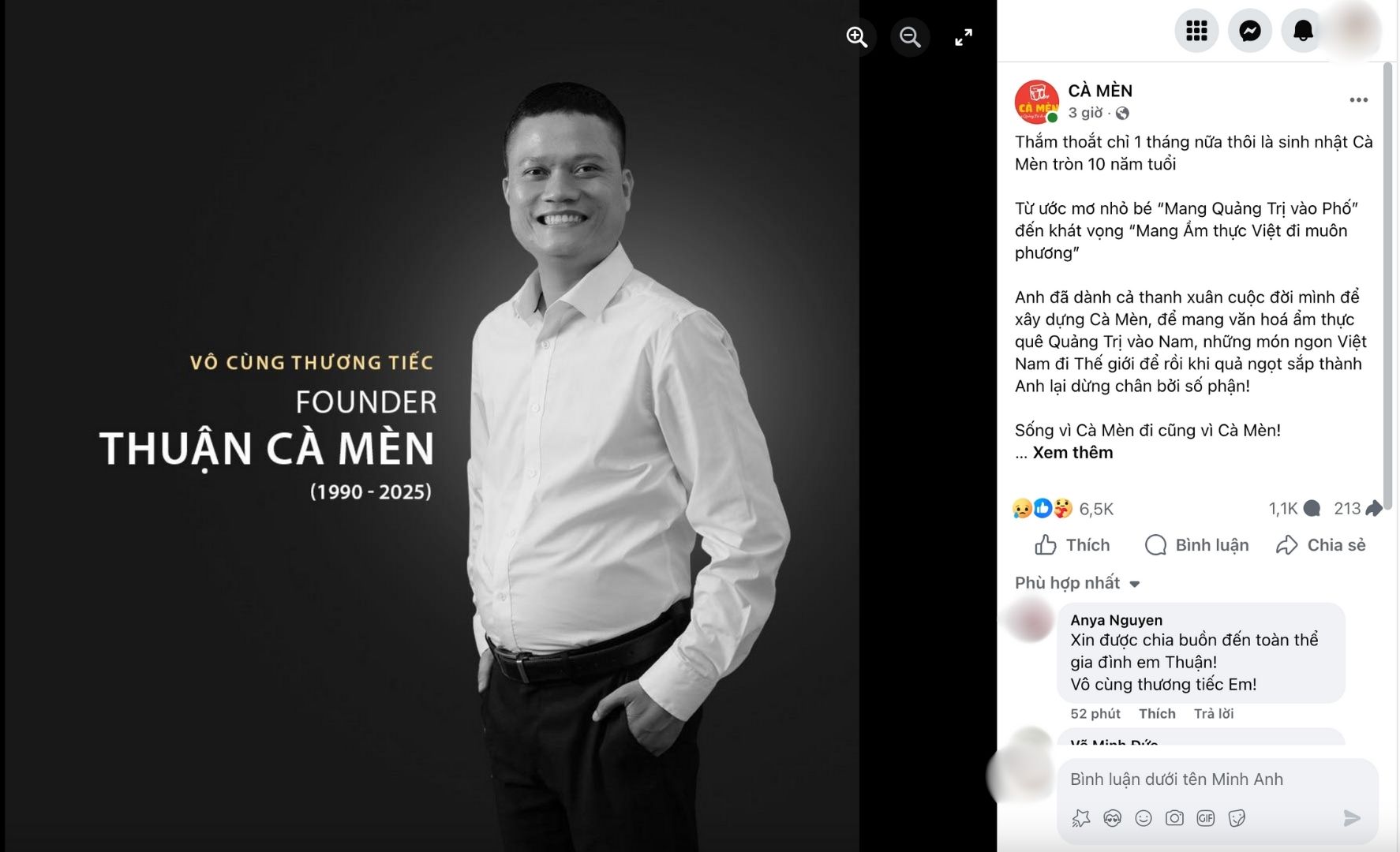Viewport: 1400px width, 852px height.
Task: Share the post via 'Chia sẻ'
Action: pos(1320,545)
